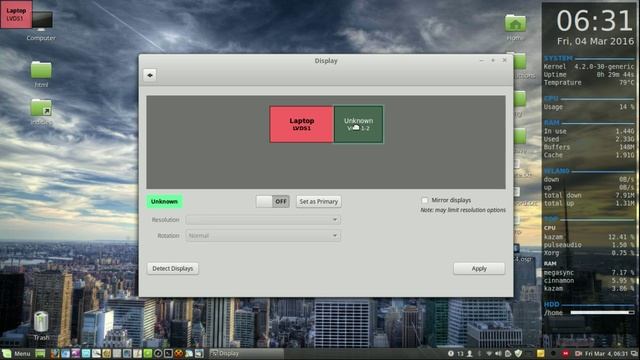Click the Detect Displays button
640x360 pixels.
pos(173,268)
